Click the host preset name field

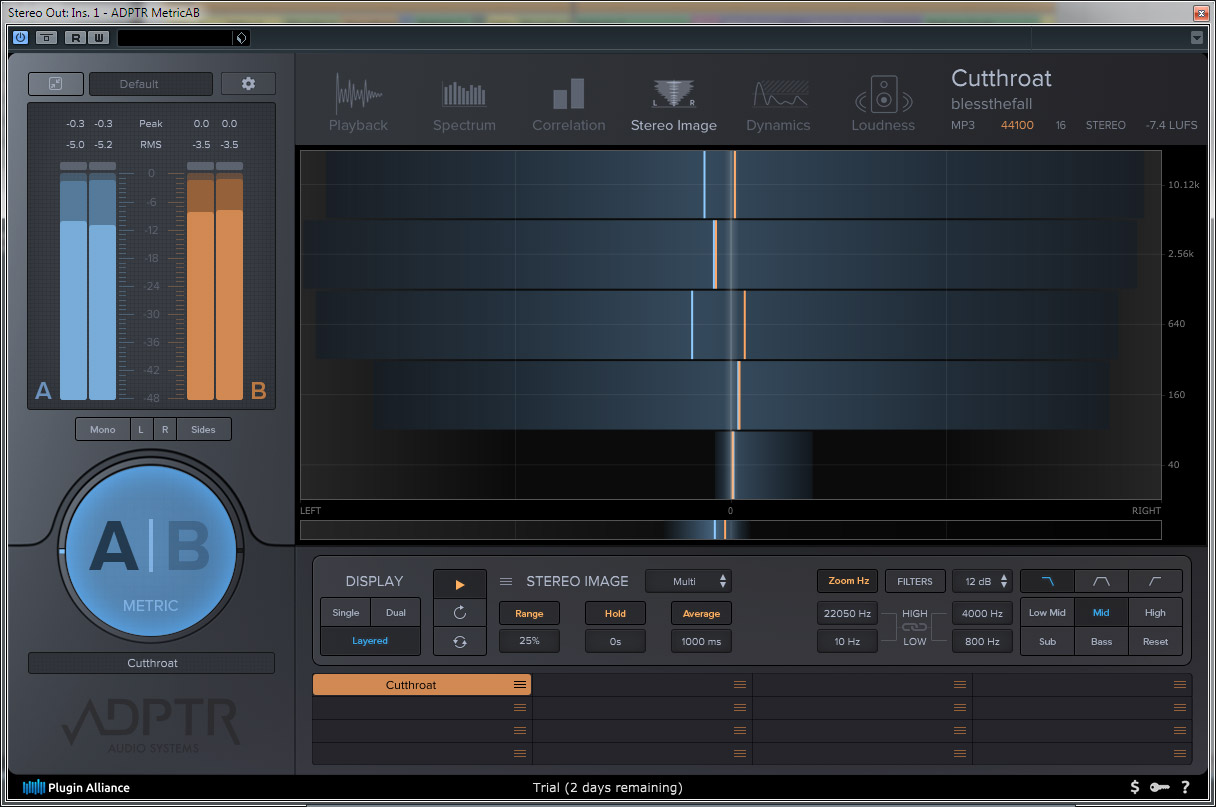[175, 38]
